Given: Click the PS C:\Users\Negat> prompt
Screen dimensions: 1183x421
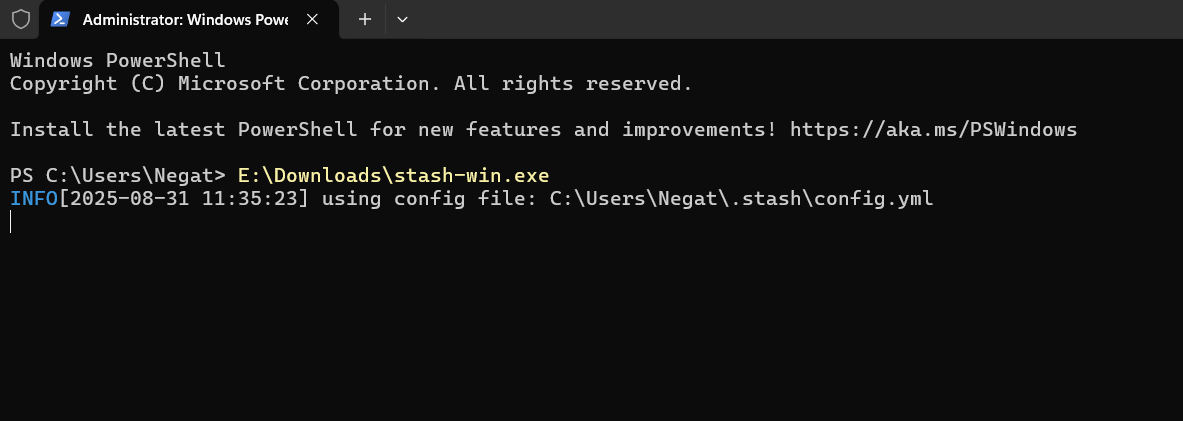Looking at the screenshot, I should coord(117,176).
